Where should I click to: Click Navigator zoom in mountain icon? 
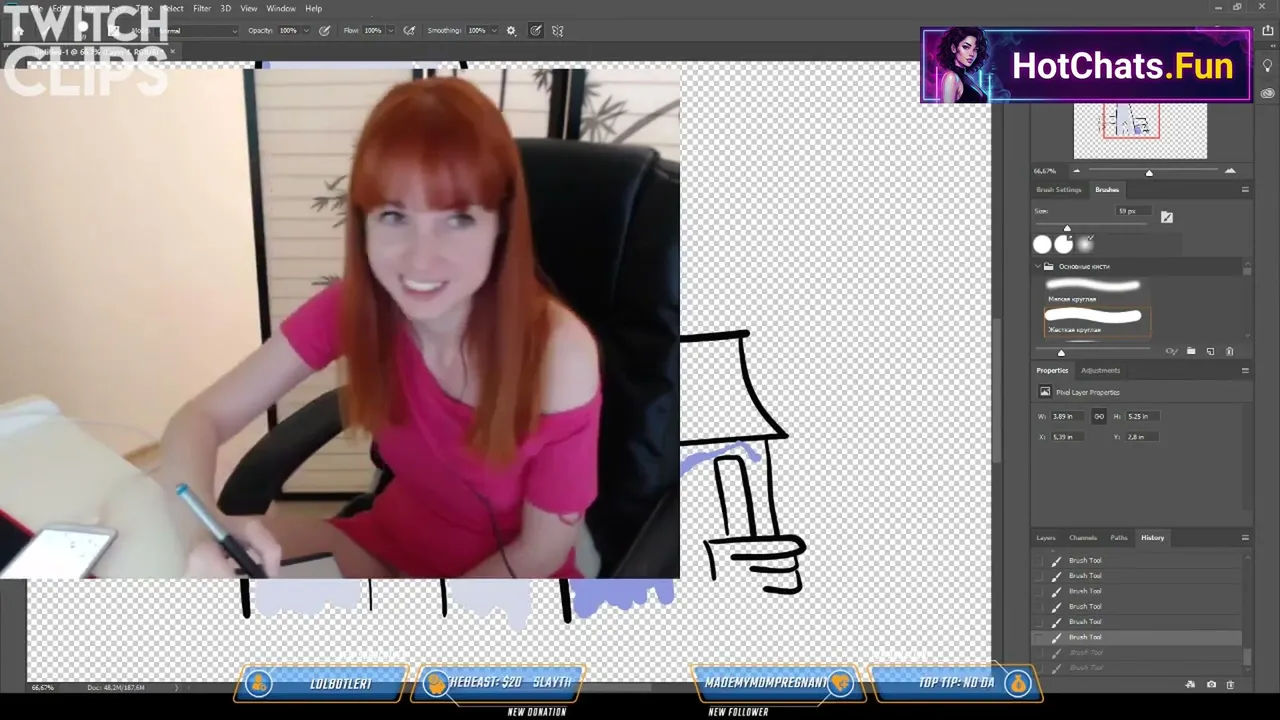click(x=1230, y=171)
